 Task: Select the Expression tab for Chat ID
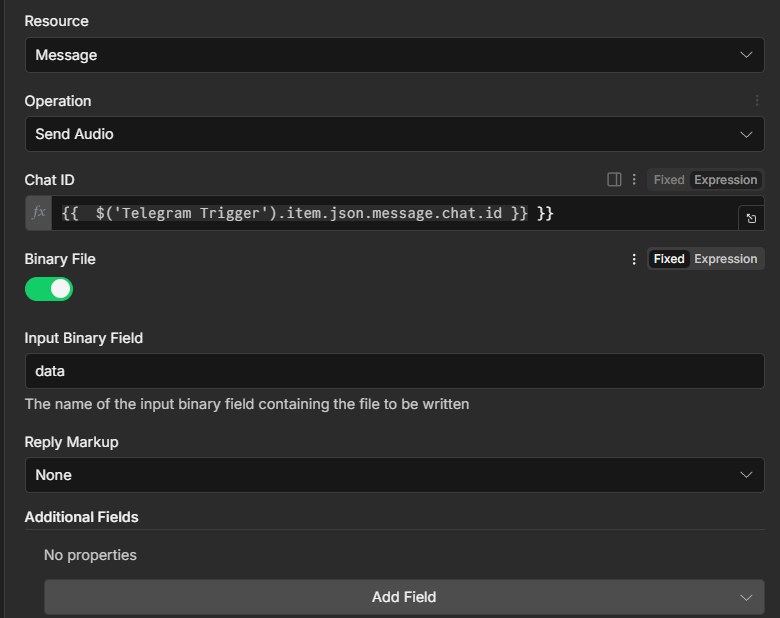[x=725, y=180]
